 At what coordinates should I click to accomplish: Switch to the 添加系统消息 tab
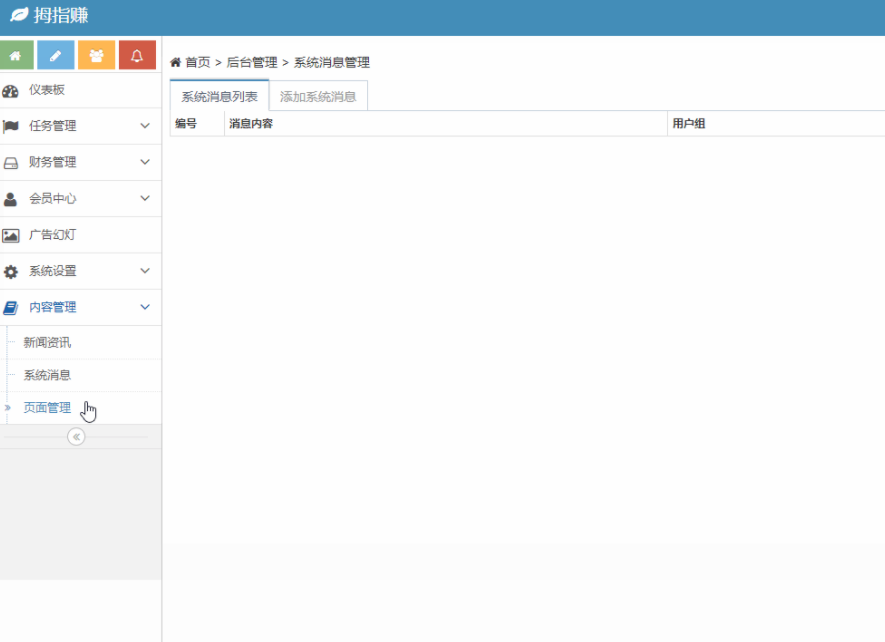click(318, 97)
